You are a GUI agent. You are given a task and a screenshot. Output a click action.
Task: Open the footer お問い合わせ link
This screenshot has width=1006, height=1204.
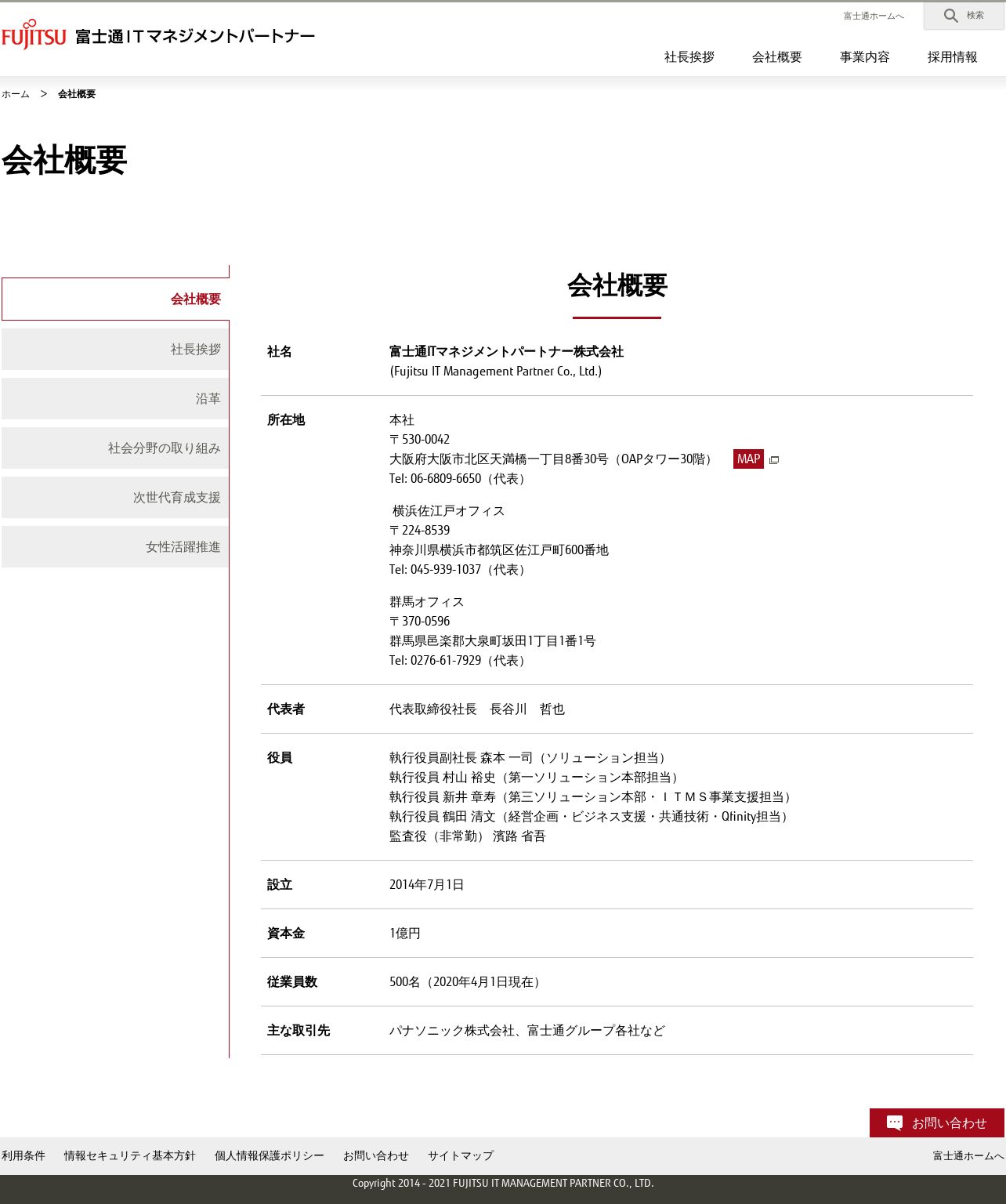376,1155
